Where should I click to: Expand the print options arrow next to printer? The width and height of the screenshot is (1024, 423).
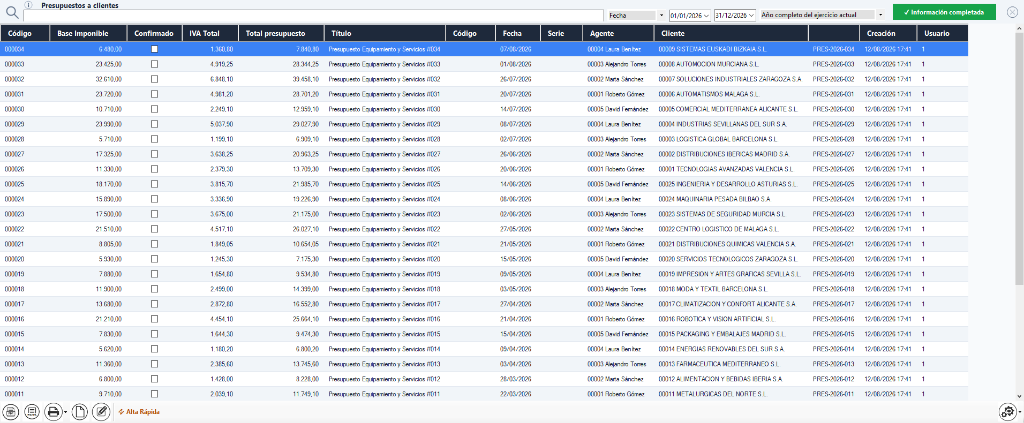coord(65,412)
